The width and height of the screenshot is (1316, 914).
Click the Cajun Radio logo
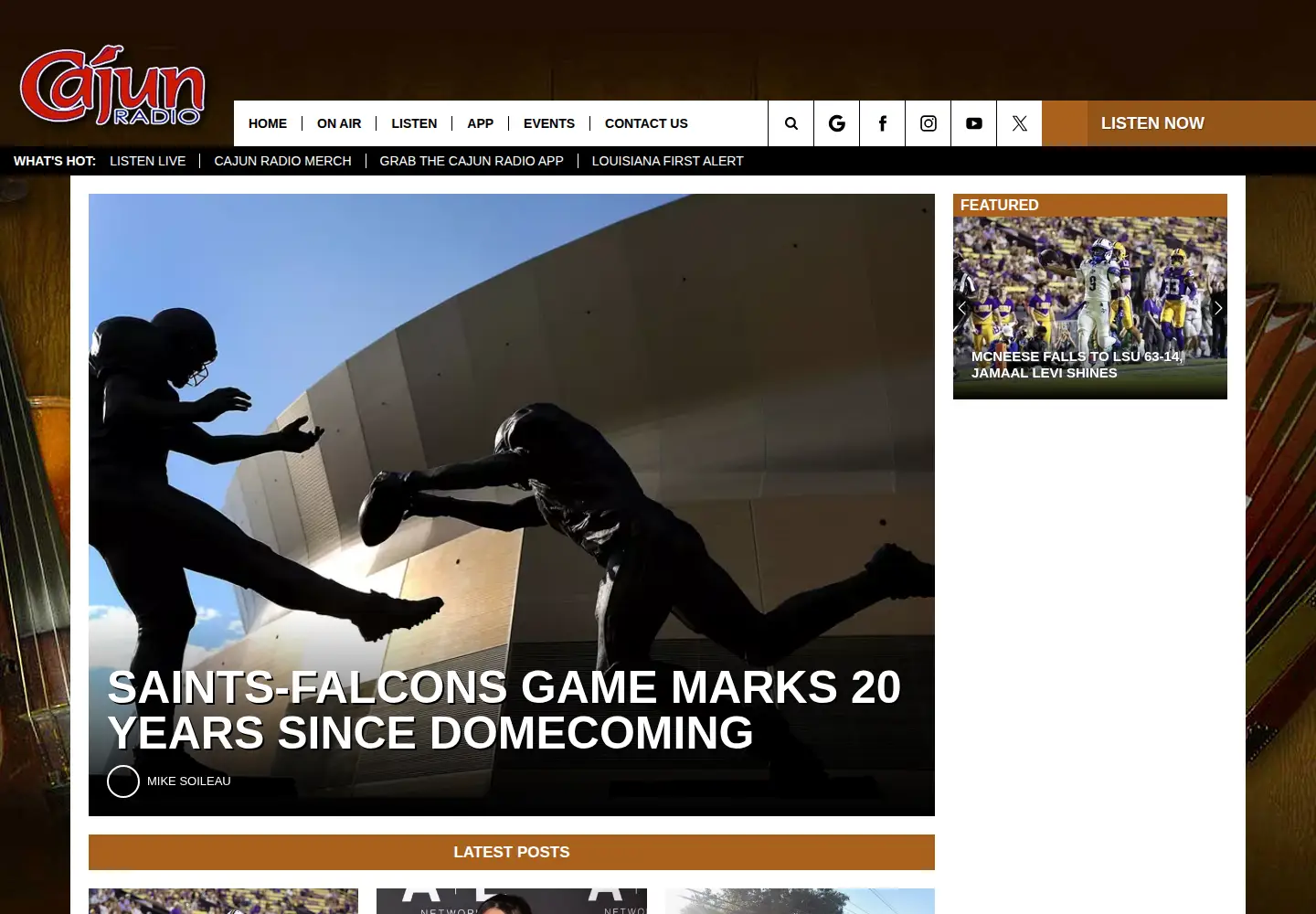(x=112, y=85)
